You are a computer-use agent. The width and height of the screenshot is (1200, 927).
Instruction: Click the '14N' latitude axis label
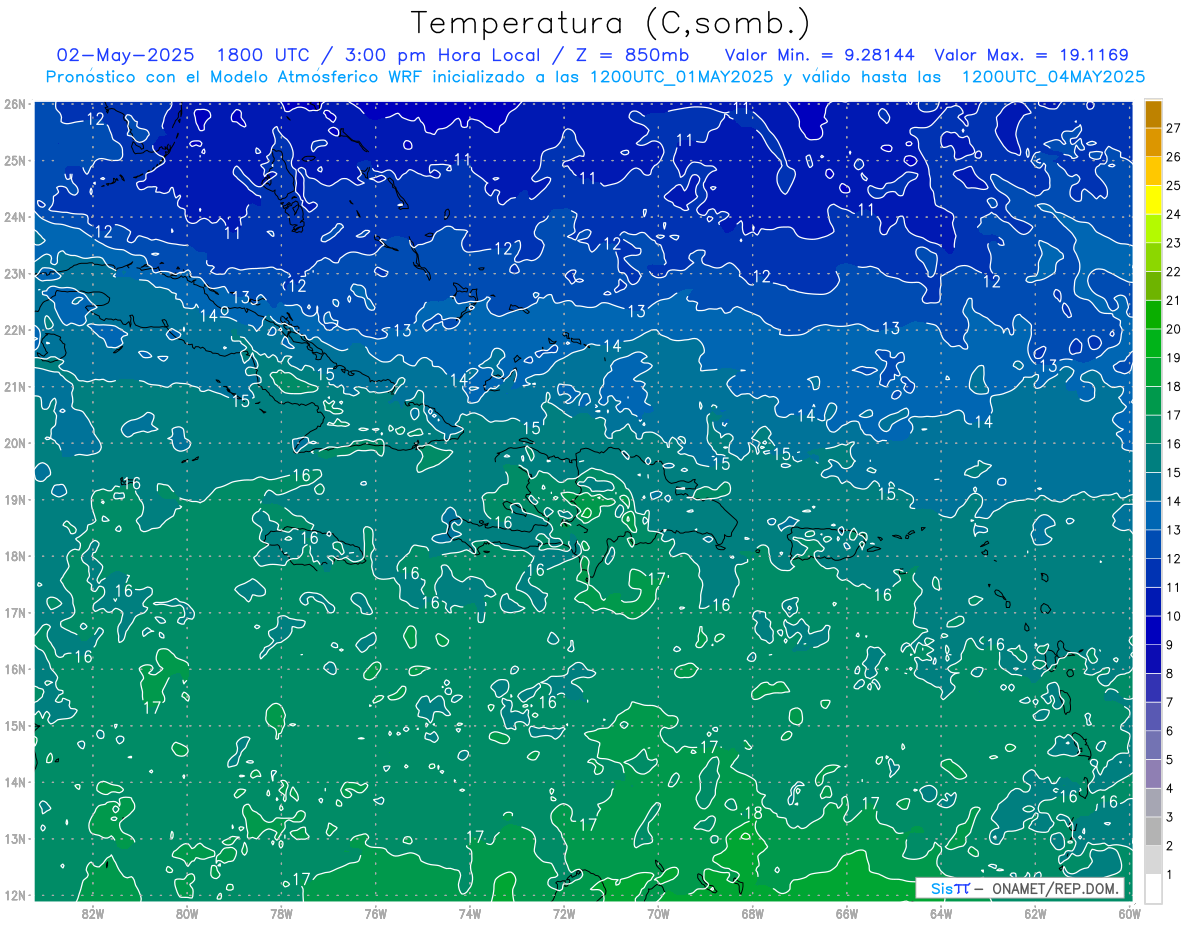coord(14,782)
